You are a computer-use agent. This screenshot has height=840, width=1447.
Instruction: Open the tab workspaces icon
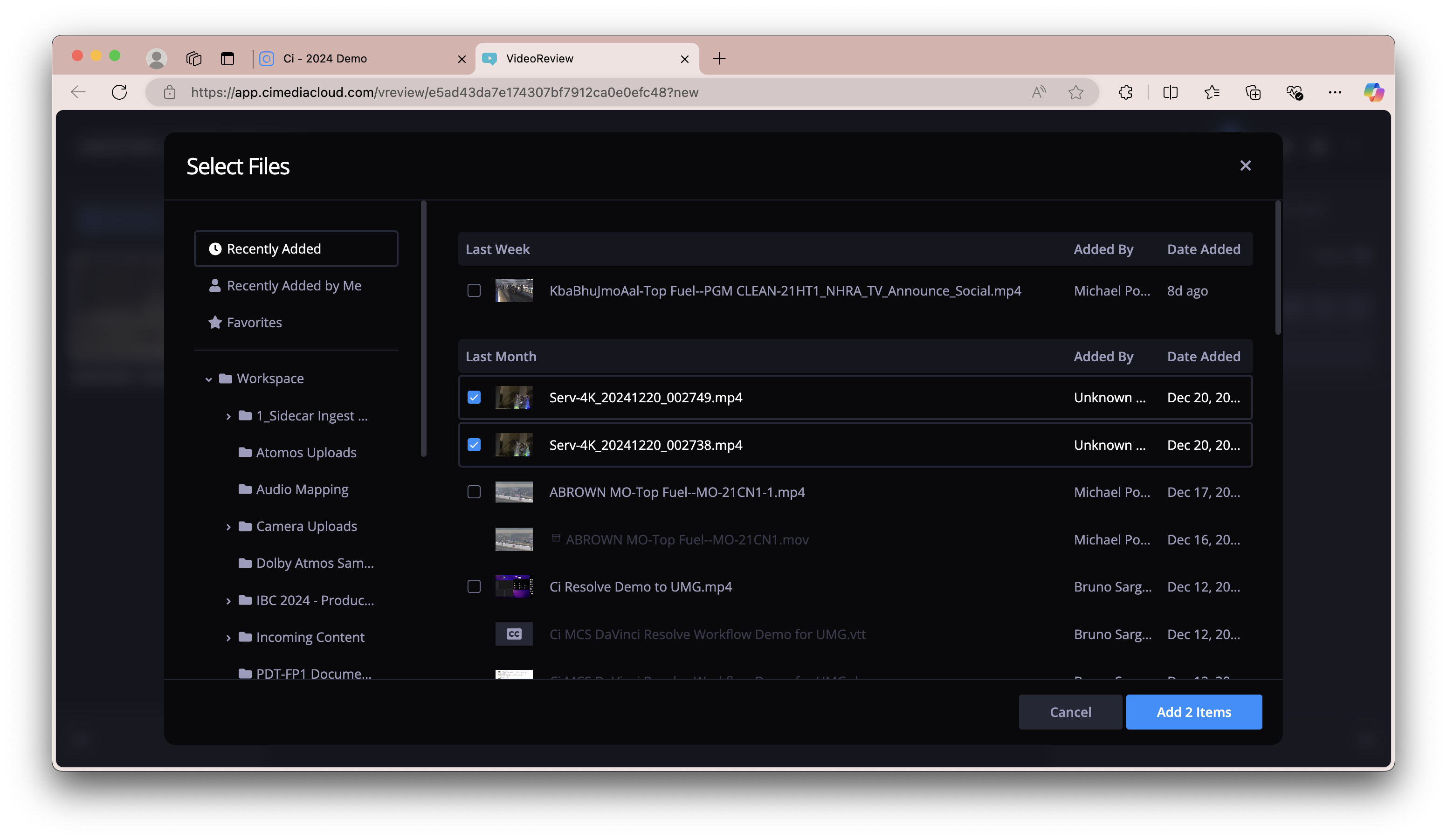tap(193, 59)
